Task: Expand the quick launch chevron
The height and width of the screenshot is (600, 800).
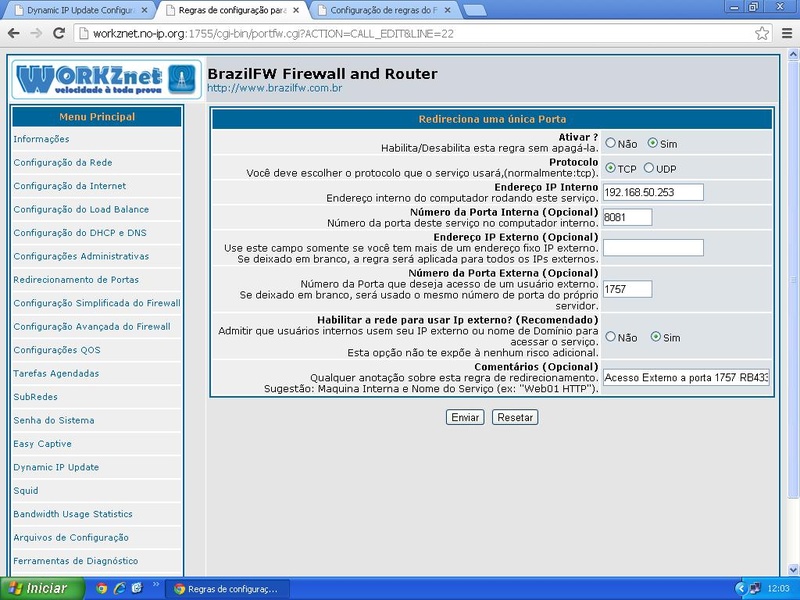Action: 156,585
